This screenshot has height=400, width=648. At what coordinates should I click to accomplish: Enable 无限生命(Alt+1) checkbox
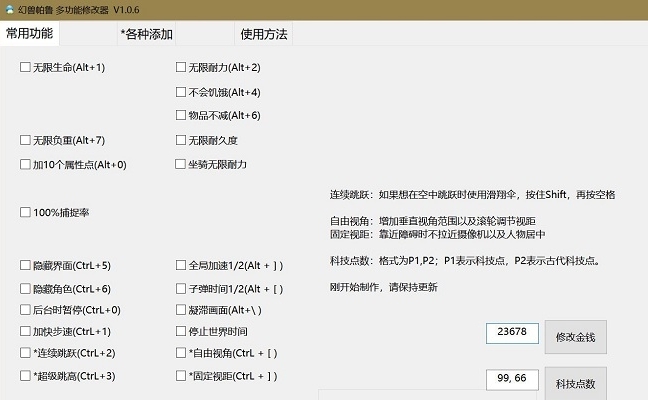pyautogui.click(x=25, y=67)
